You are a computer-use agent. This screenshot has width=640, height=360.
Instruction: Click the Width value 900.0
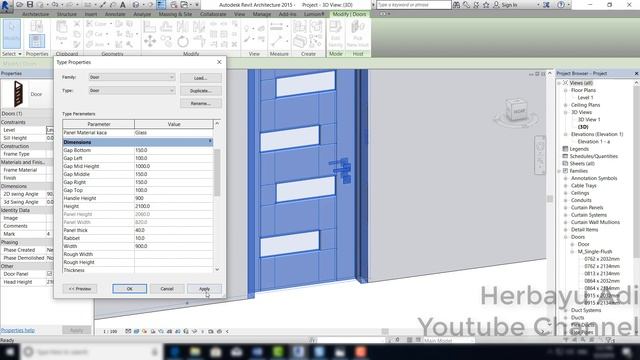(173, 246)
